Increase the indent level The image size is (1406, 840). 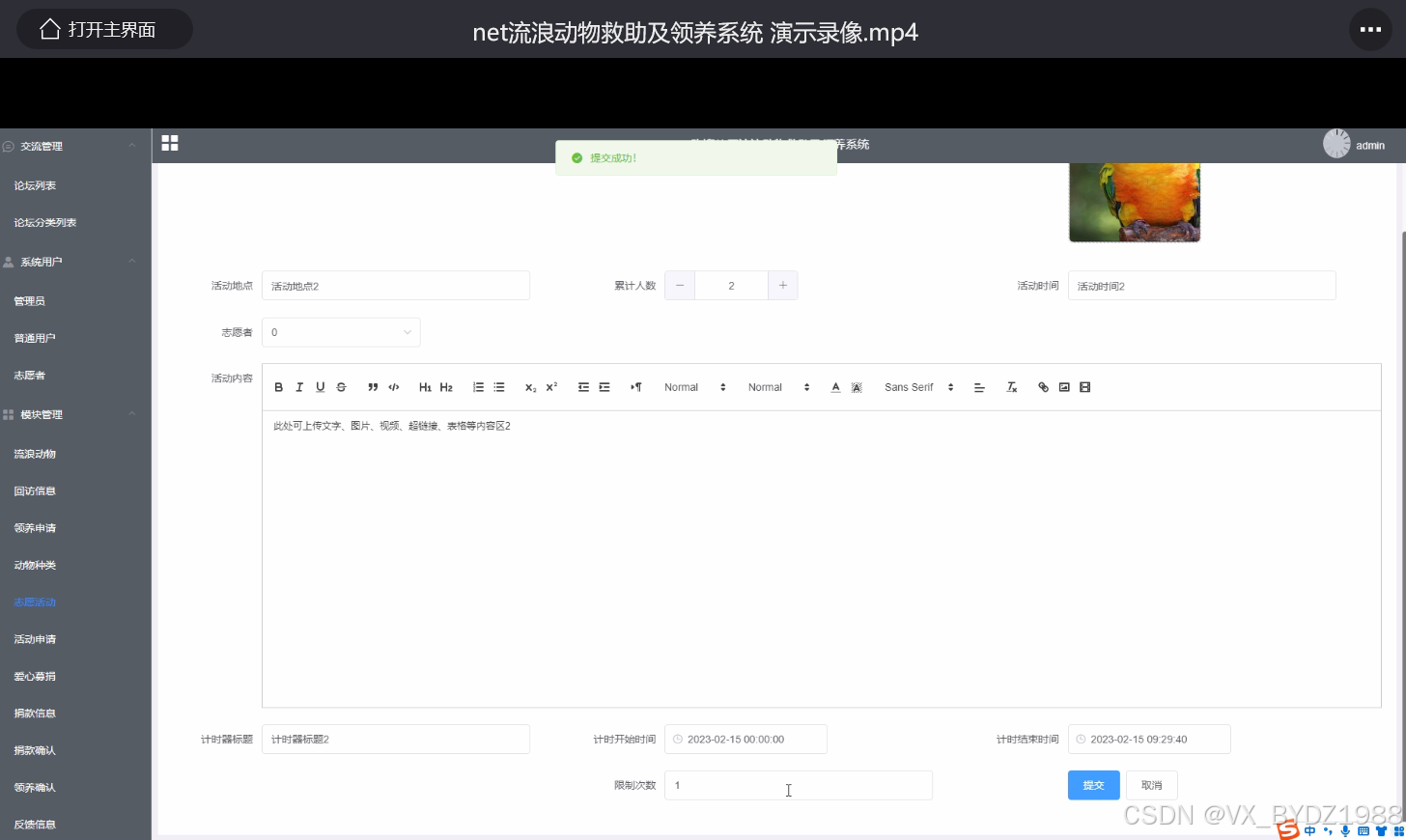pyautogui.click(x=605, y=387)
